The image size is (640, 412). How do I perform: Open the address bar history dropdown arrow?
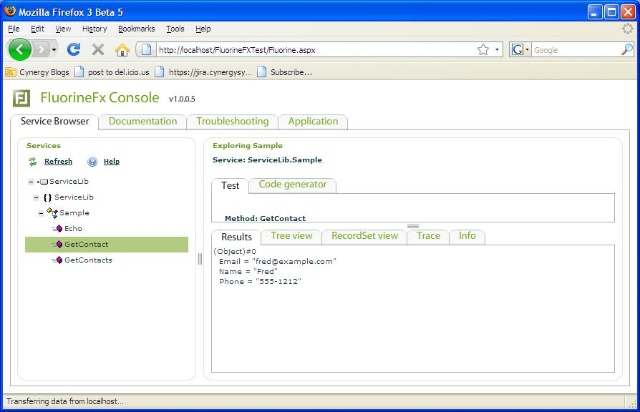(x=497, y=50)
